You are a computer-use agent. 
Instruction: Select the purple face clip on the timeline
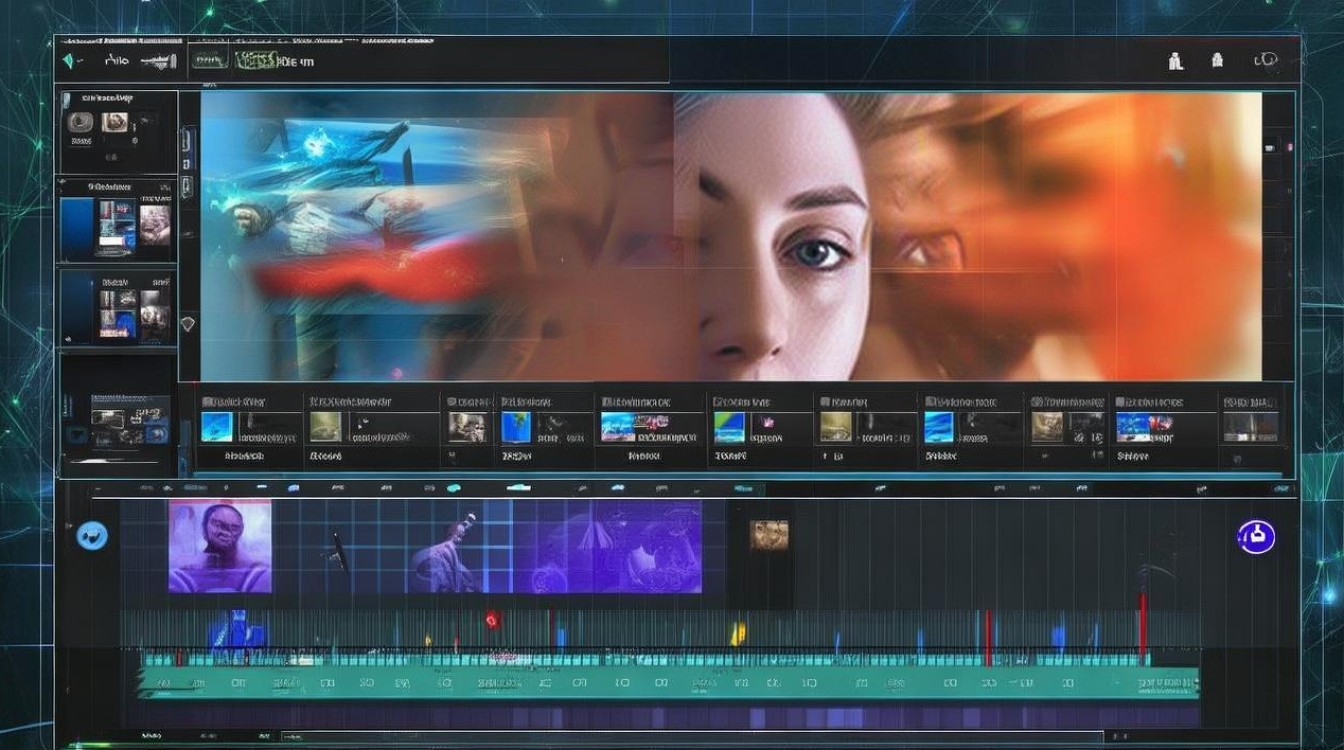pos(220,547)
